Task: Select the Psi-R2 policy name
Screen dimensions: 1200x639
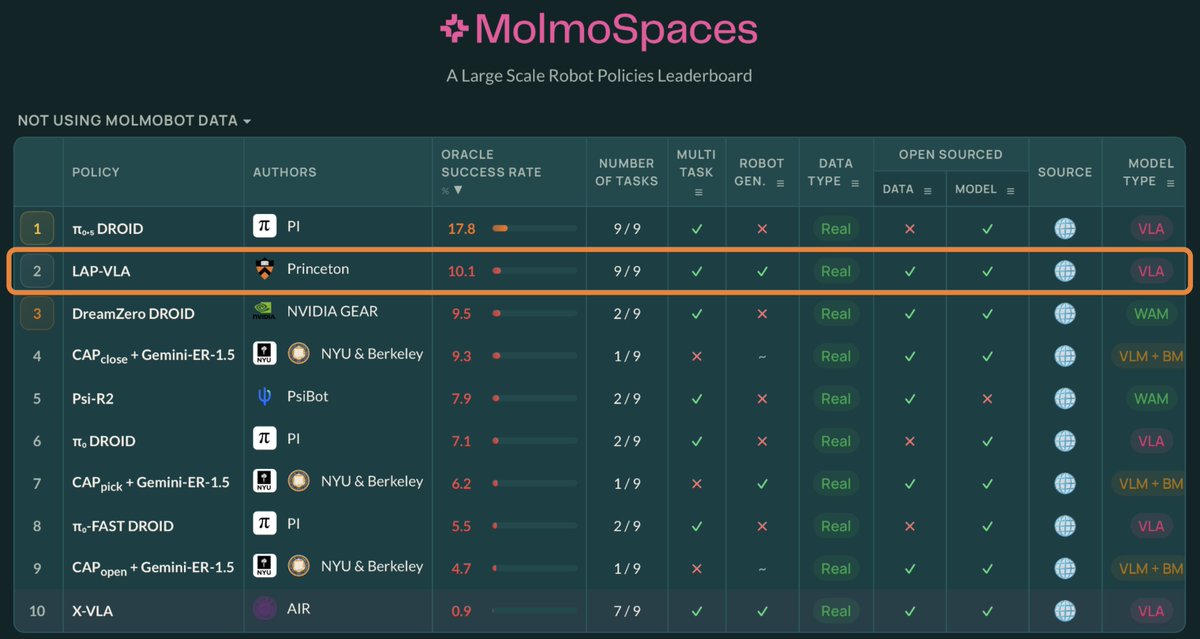Action: click(93, 399)
